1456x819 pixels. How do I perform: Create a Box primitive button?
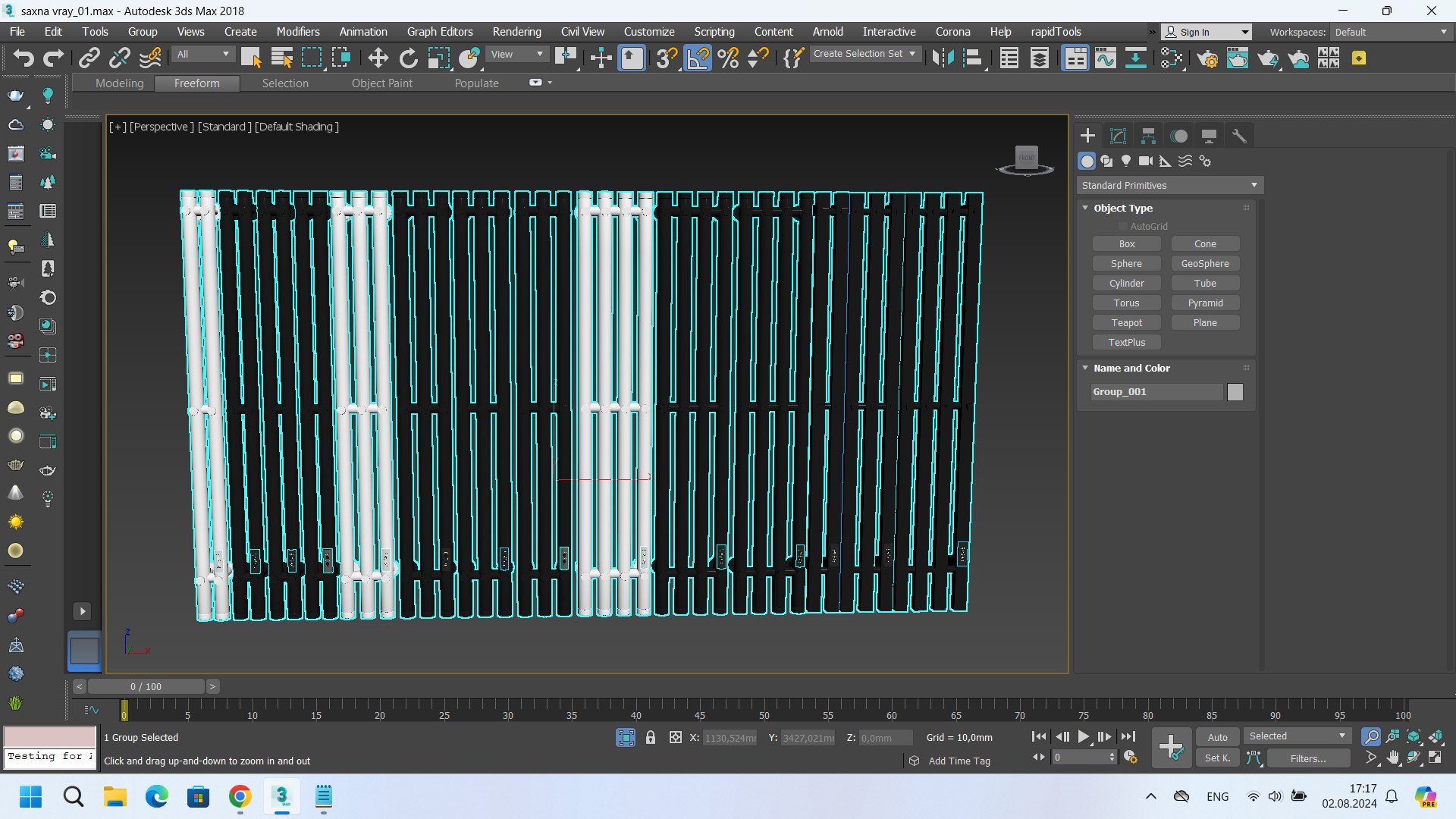[1127, 243]
